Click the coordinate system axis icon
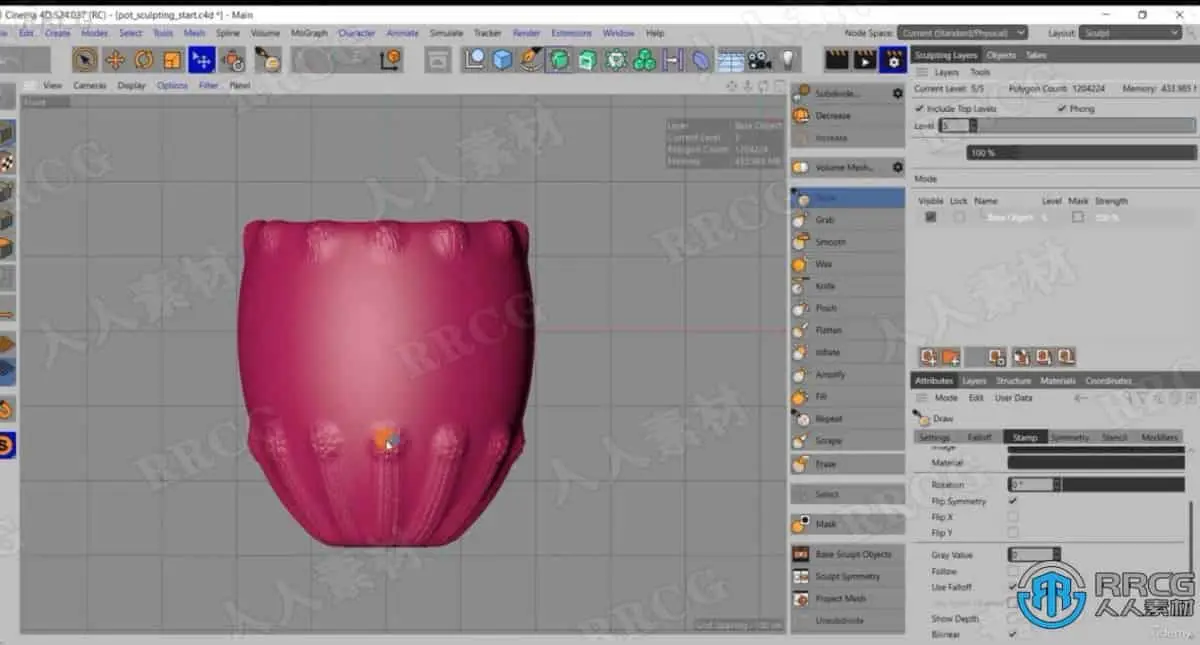This screenshot has height=645, width=1200. coord(391,60)
